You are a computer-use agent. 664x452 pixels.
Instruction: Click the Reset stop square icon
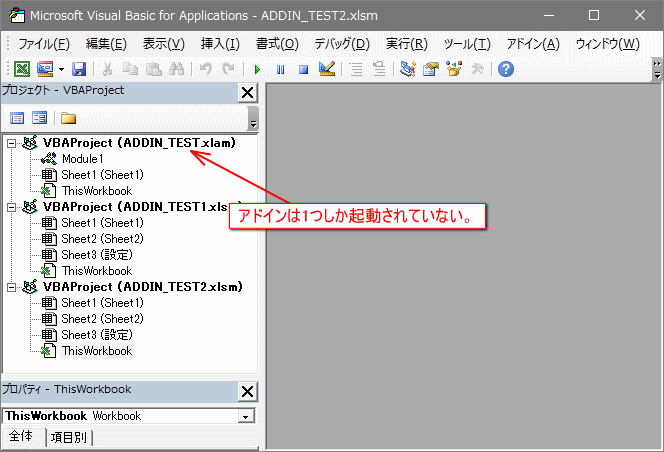pyautogui.click(x=303, y=69)
